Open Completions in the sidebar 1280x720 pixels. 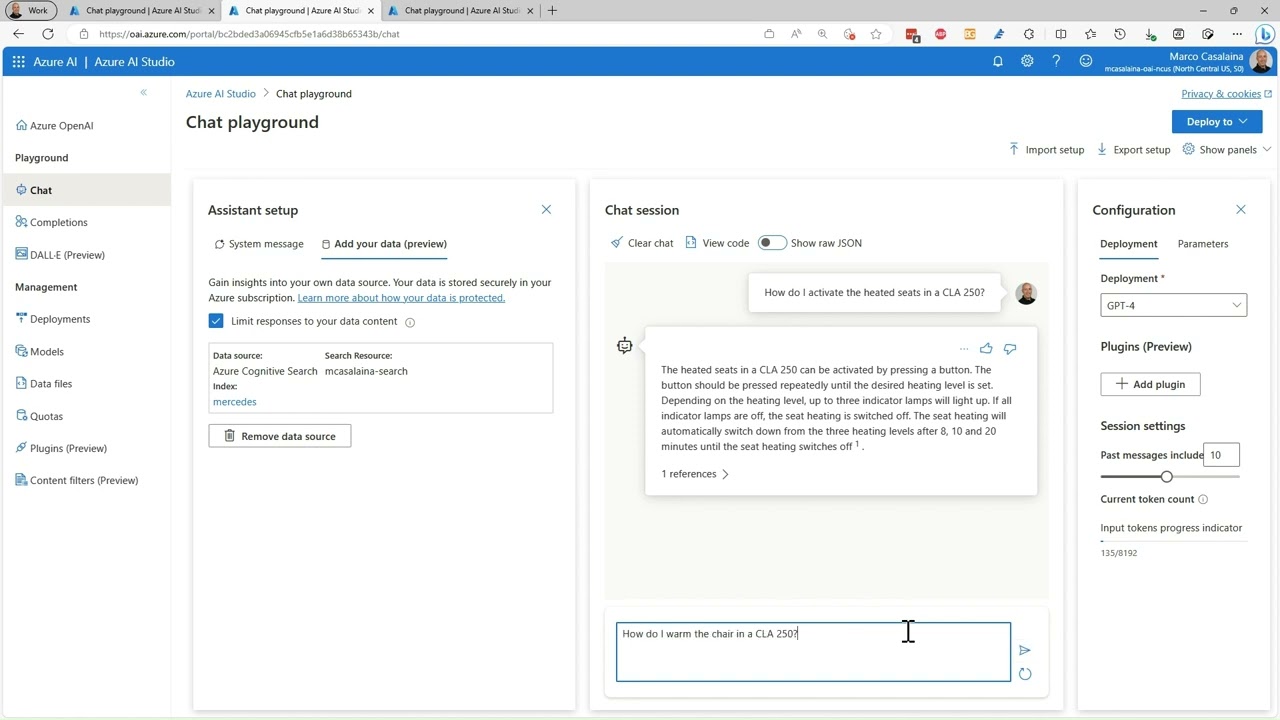click(58, 222)
